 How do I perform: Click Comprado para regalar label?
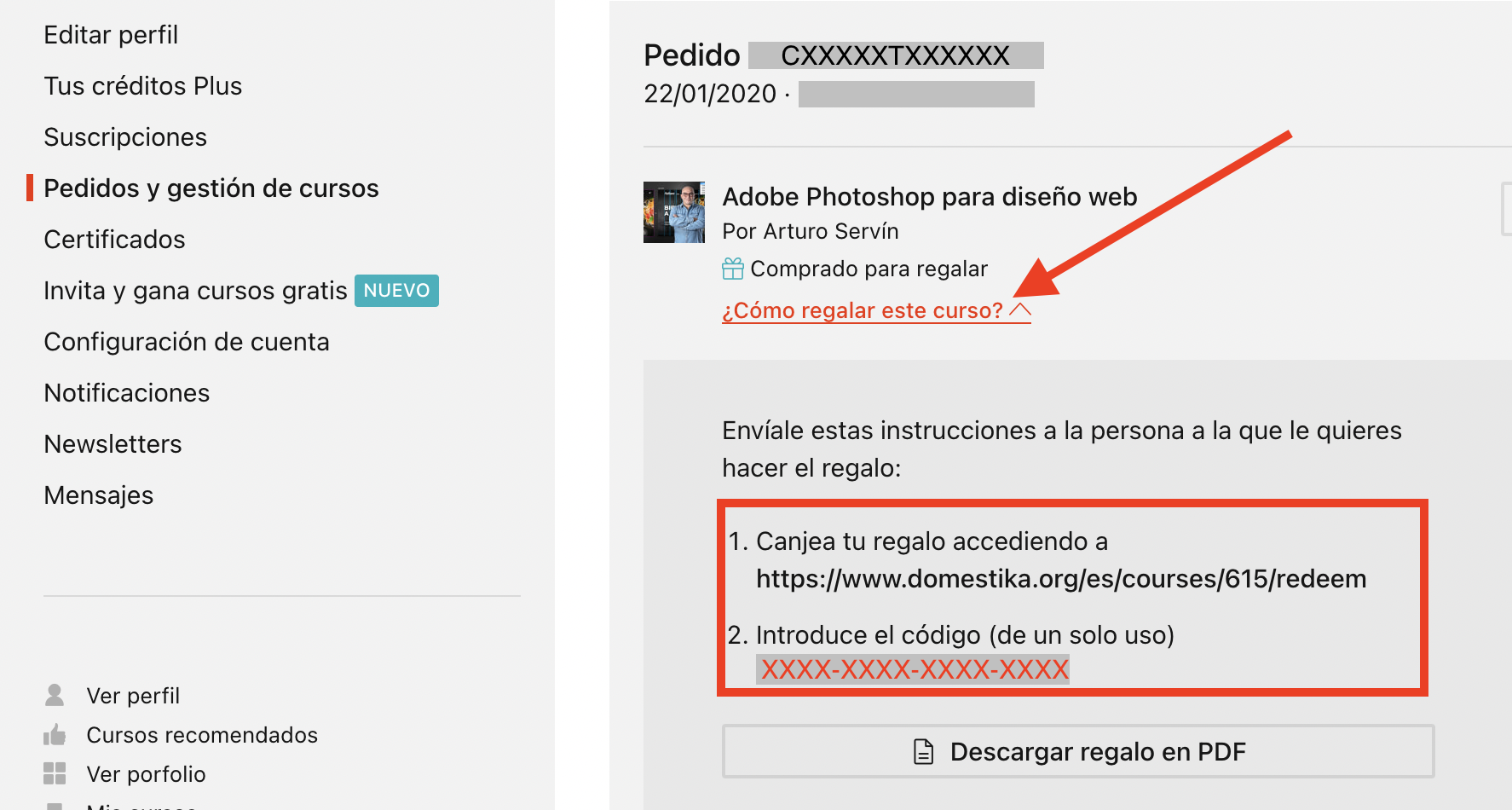tap(869, 269)
